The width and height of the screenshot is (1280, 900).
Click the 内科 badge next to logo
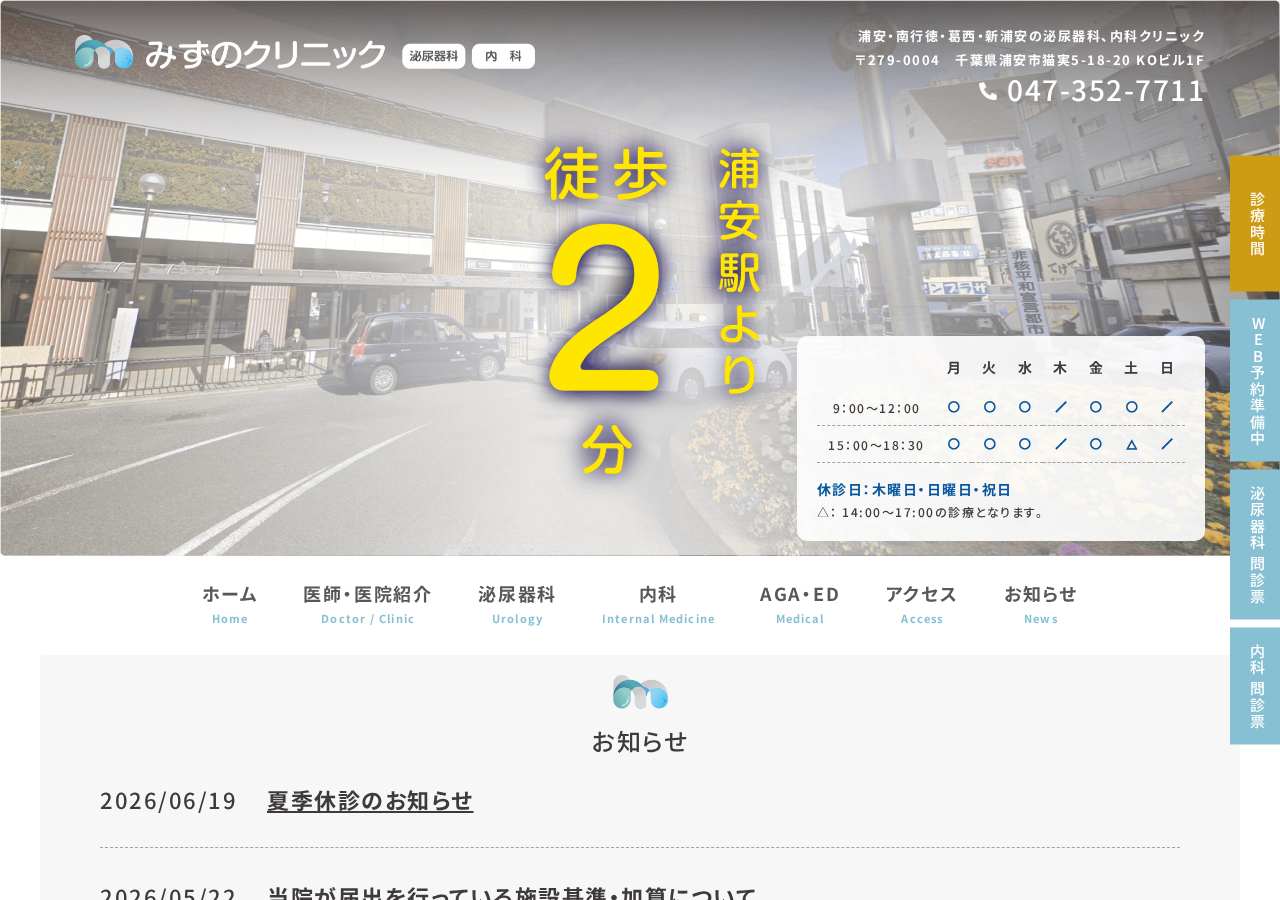click(x=503, y=56)
